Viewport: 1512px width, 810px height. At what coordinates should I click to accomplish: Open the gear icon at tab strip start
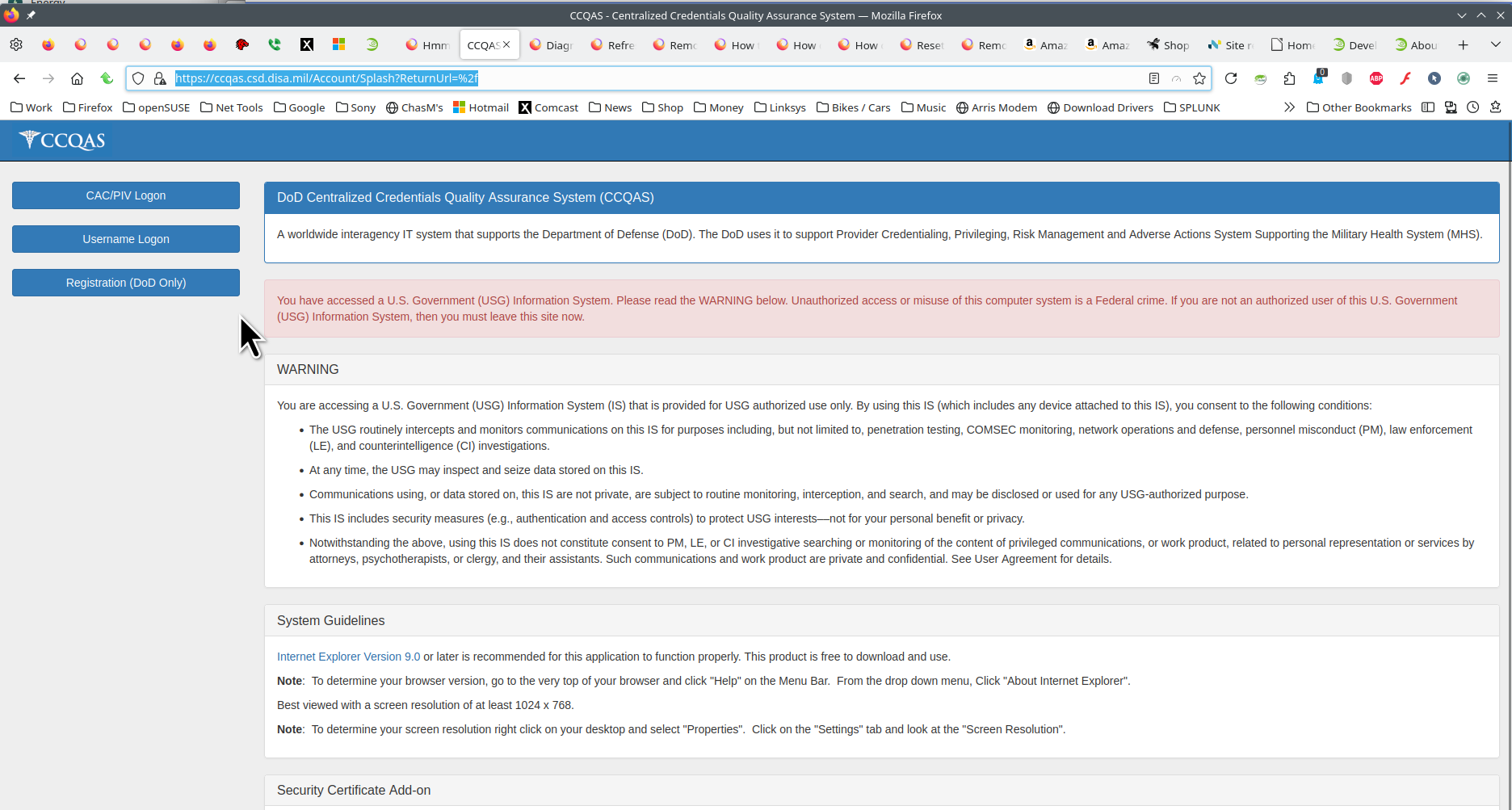pos(16,44)
